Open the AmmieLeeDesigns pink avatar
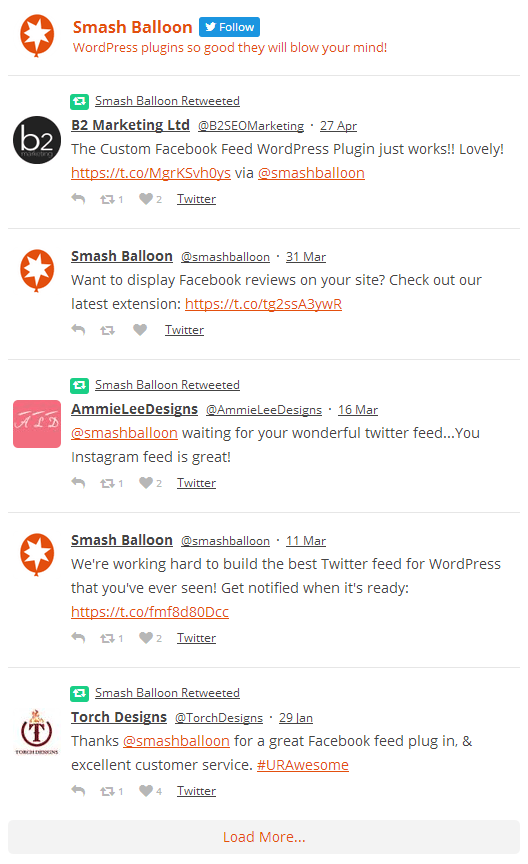This screenshot has width=528, height=864. (37, 424)
